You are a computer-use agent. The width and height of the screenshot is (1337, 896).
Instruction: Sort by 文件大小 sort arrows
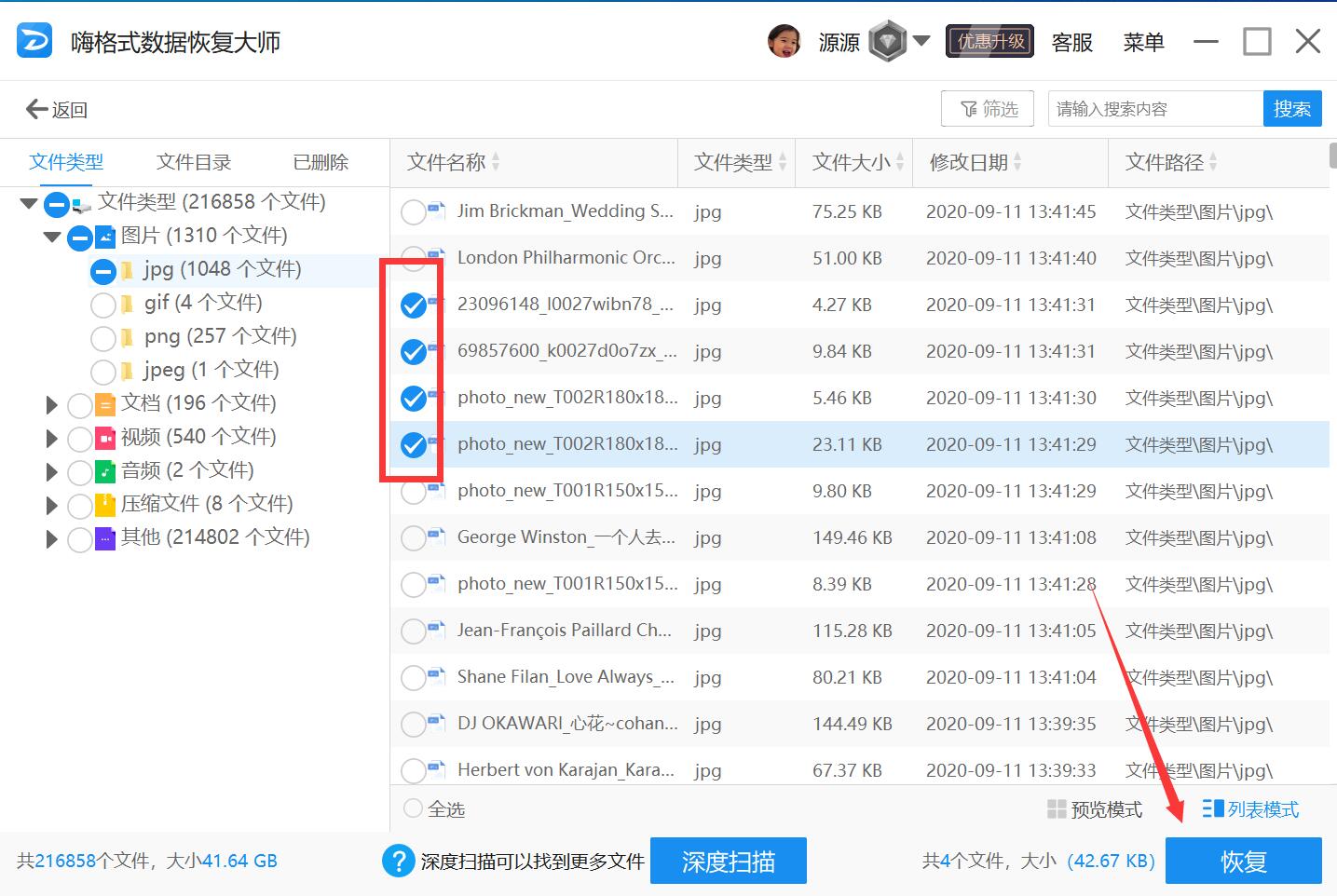click(900, 162)
